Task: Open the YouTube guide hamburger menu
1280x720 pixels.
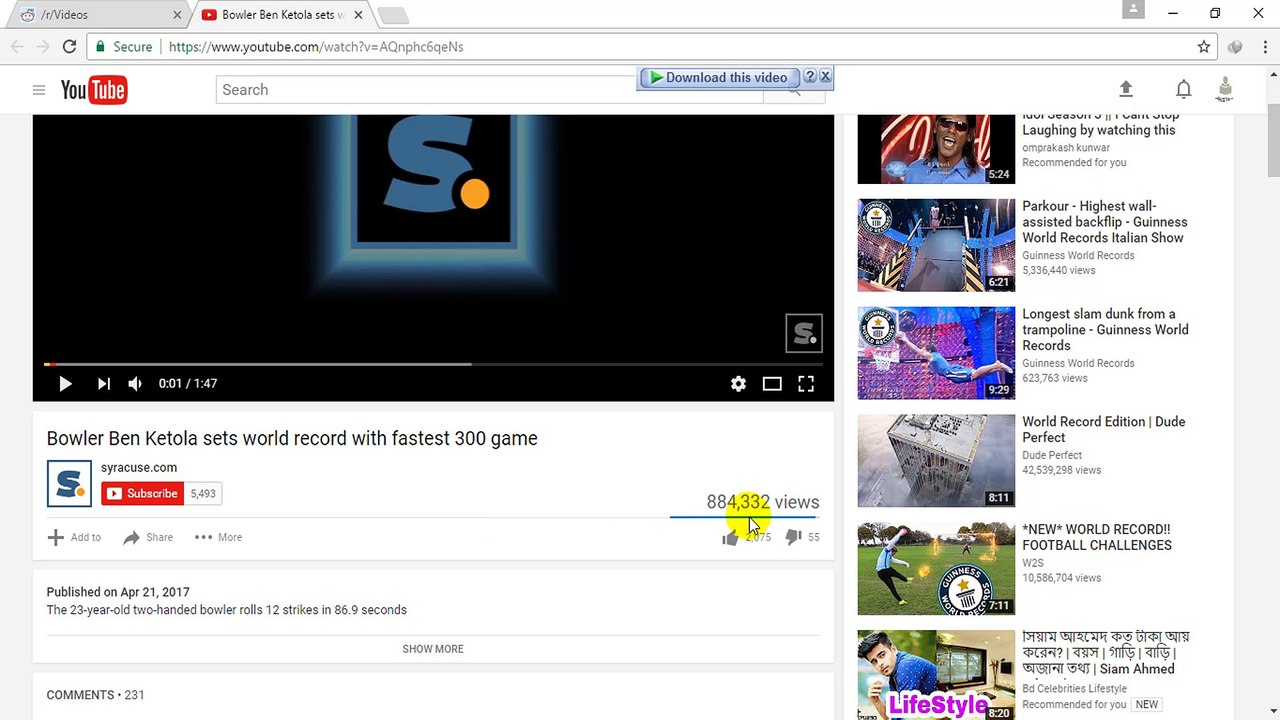Action: (39, 90)
